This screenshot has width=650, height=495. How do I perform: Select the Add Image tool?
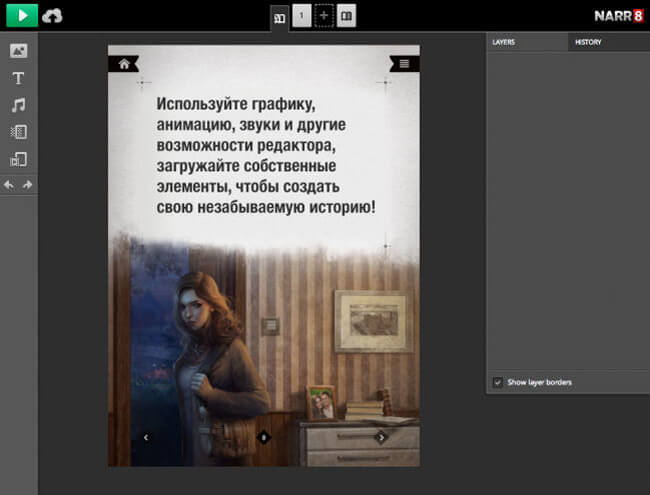click(x=19, y=51)
